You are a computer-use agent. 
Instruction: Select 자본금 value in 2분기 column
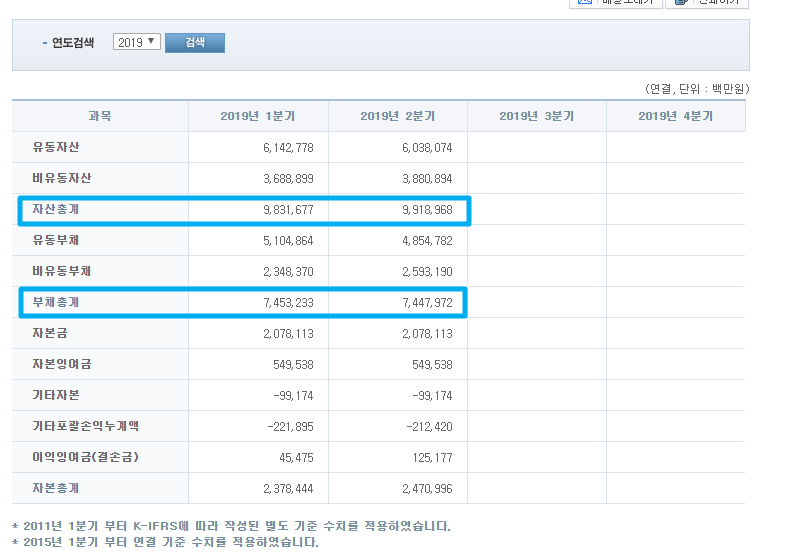[427, 334]
